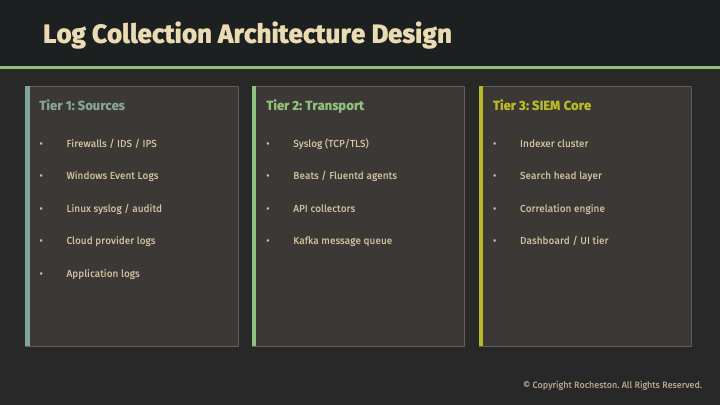This screenshot has height=405, width=720.
Task: Select the Tier 2: Transport heading
Action: pos(315,105)
